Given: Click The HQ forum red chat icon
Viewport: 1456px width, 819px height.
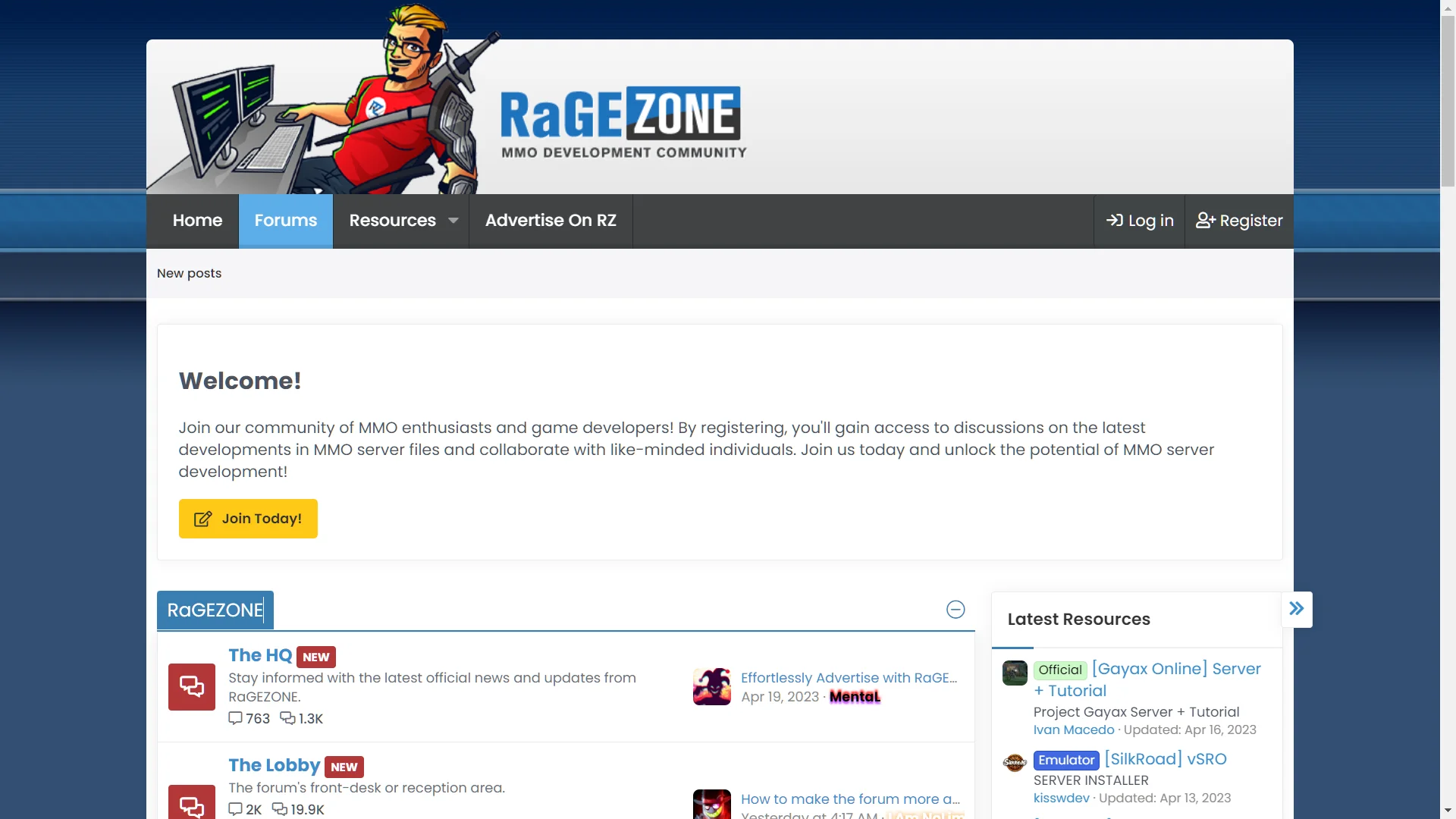Looking at the screenshot, I should pos(192,687).
